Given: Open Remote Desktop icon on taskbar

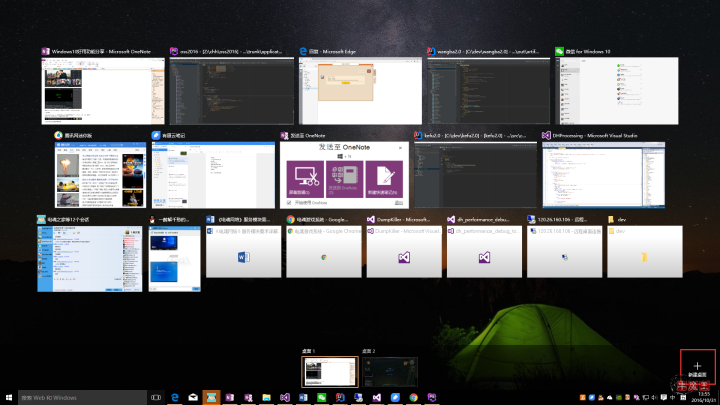Looking at the screenshot, I should coord(358,398).
